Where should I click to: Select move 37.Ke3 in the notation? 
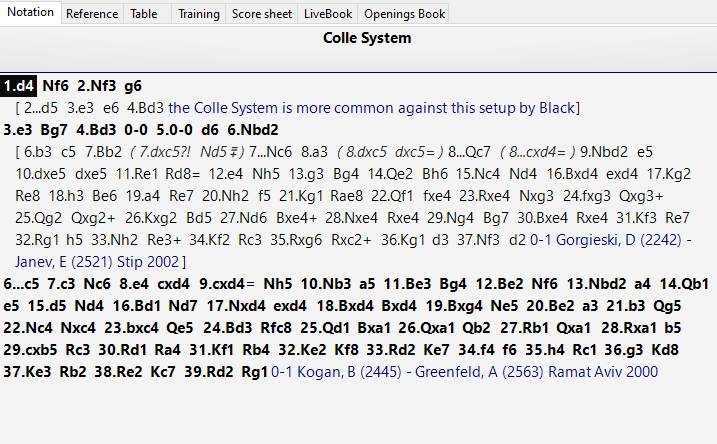click(28, 371)
